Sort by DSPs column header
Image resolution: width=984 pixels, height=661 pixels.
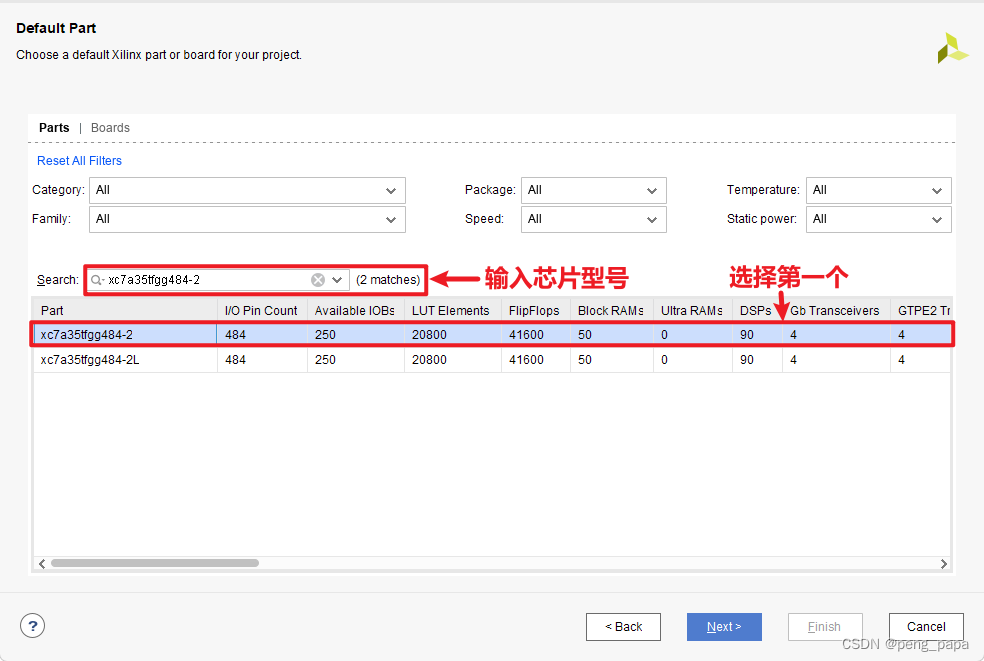coord(757,311)
